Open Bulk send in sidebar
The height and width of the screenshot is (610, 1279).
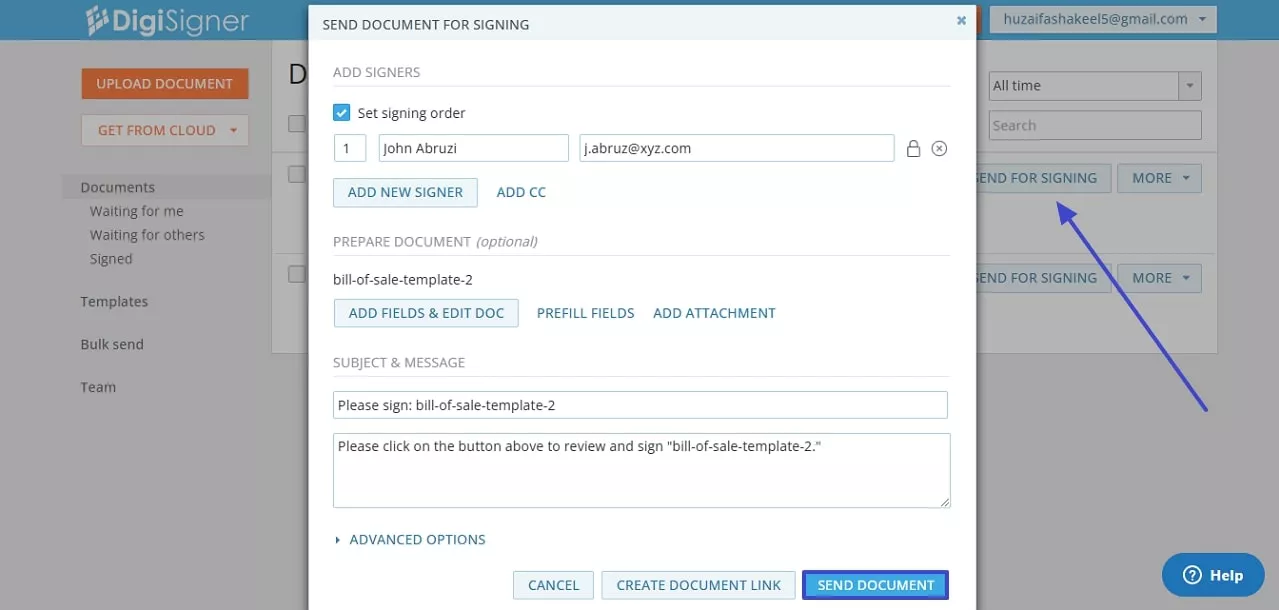112,344
